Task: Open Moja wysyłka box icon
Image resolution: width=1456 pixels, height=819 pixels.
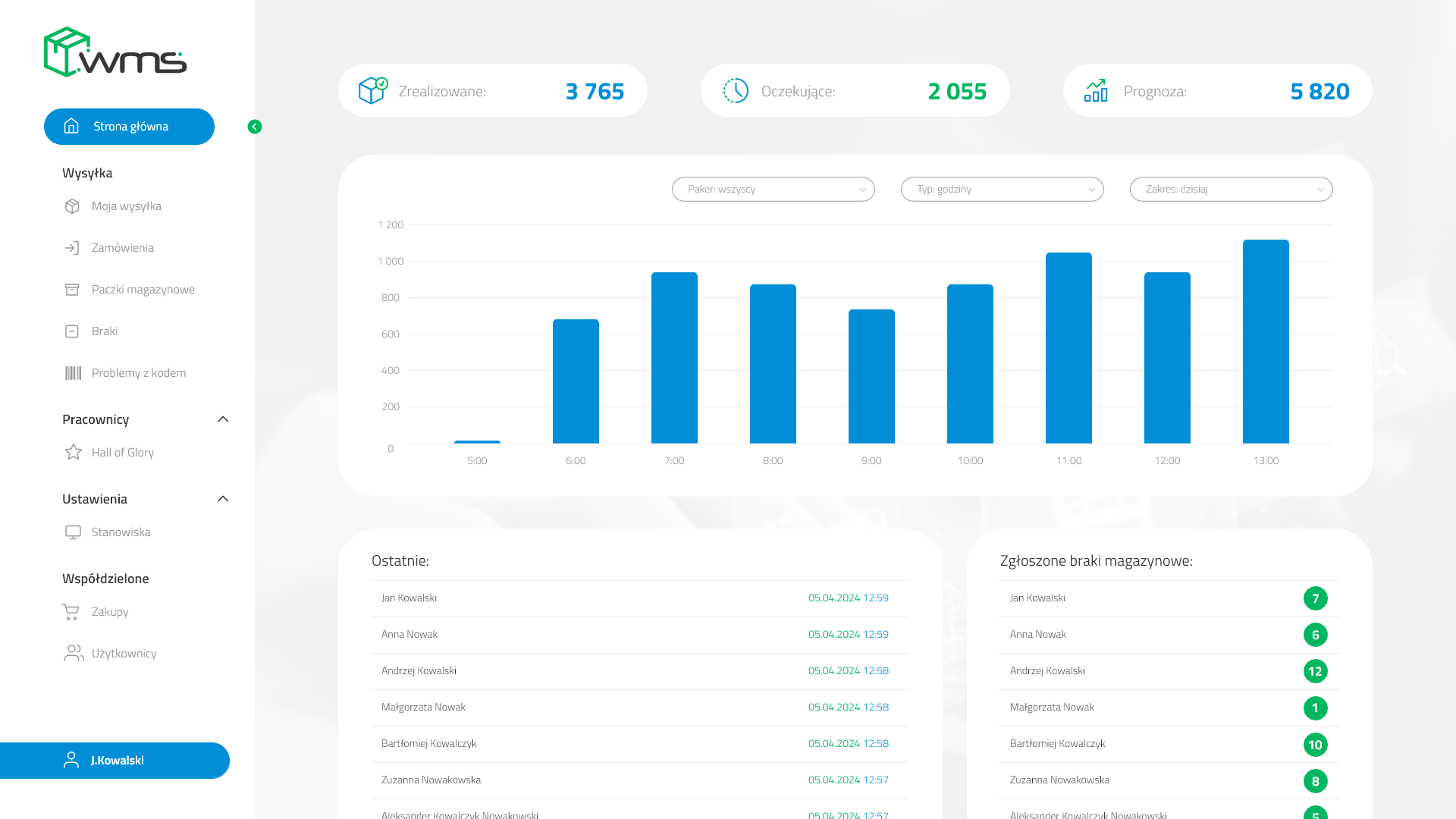Action: [72, 206]
